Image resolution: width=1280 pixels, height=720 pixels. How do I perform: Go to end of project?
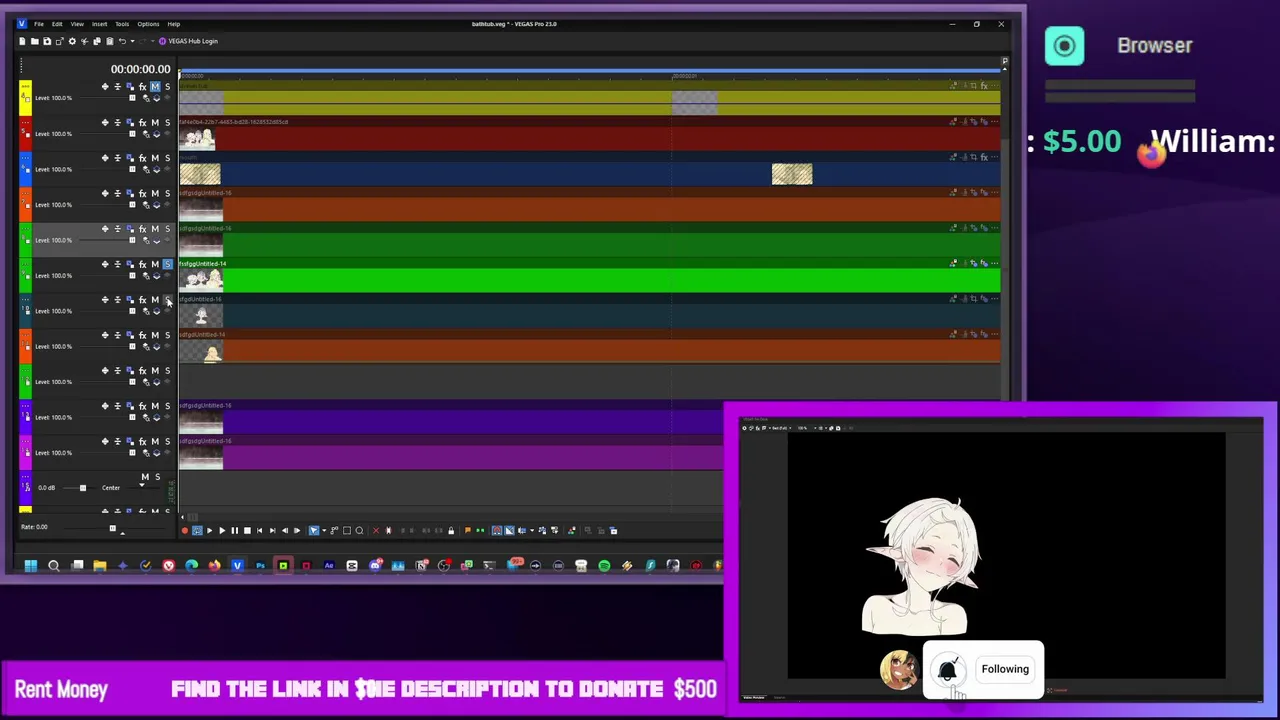[272, 531]
